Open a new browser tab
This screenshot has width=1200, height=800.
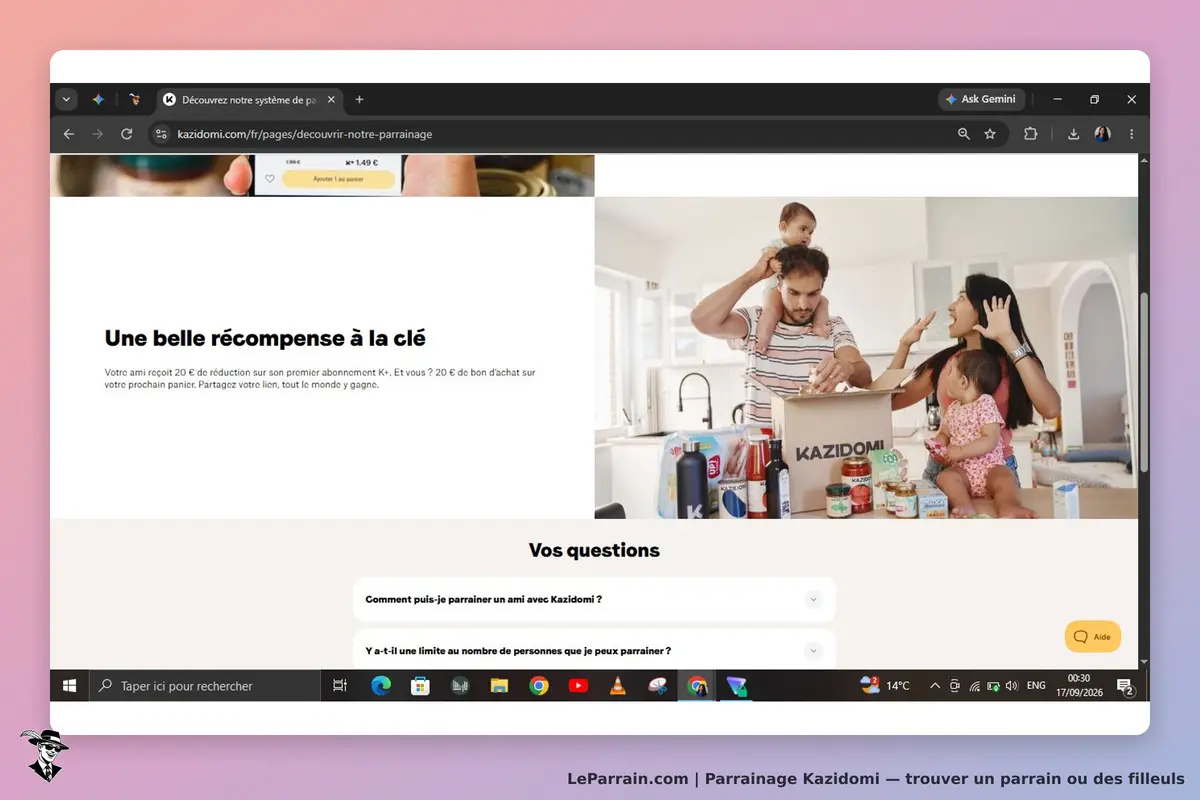[359, 99]
